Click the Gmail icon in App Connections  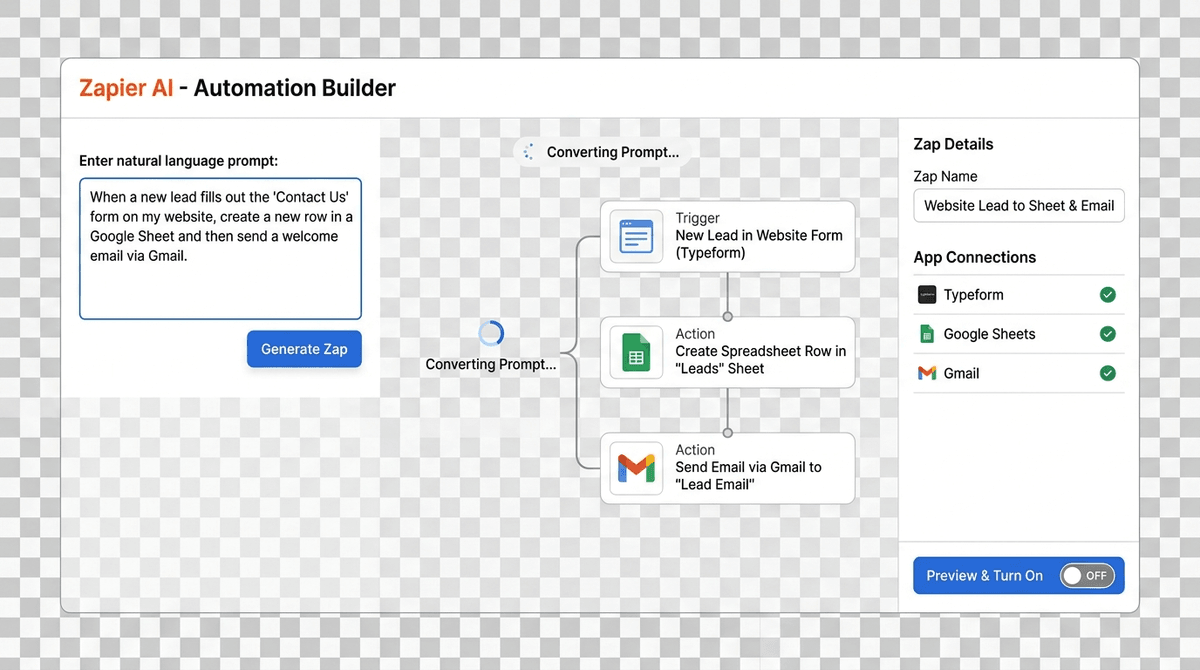pos(926,373)
